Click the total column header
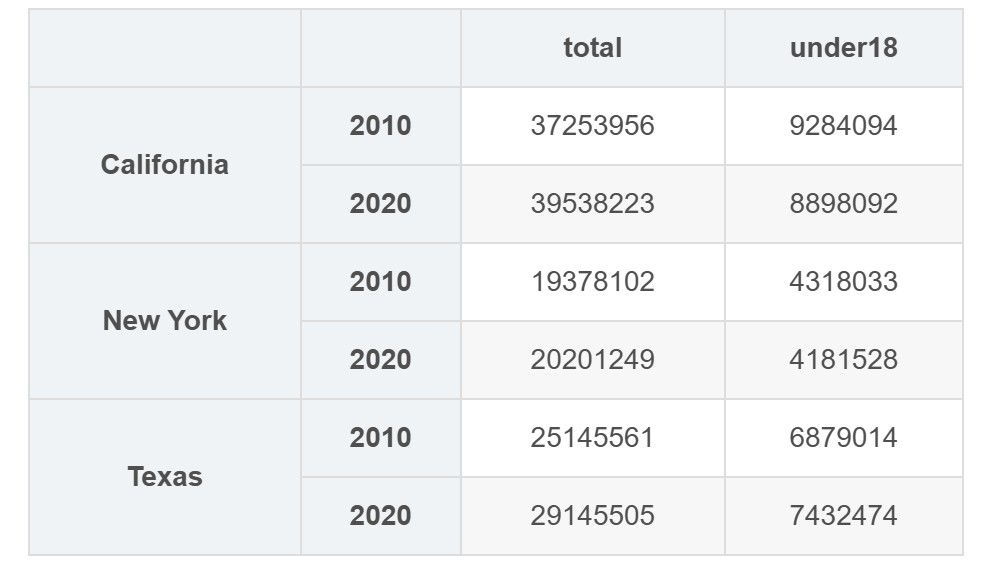 click(593, 48)
